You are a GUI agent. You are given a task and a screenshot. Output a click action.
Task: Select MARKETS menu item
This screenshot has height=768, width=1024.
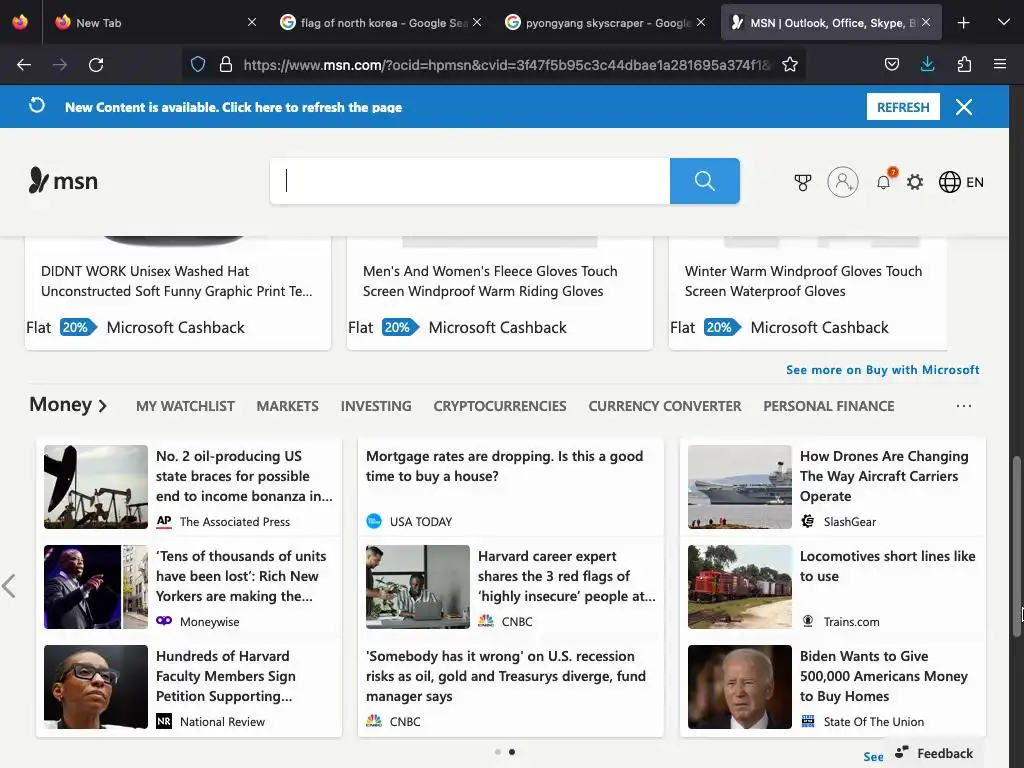[x=287, y=406]
